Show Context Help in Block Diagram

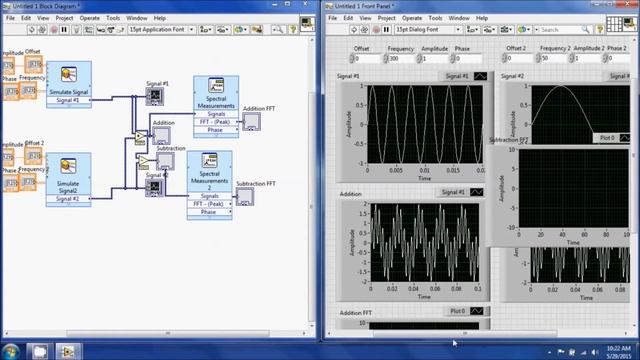293,29
